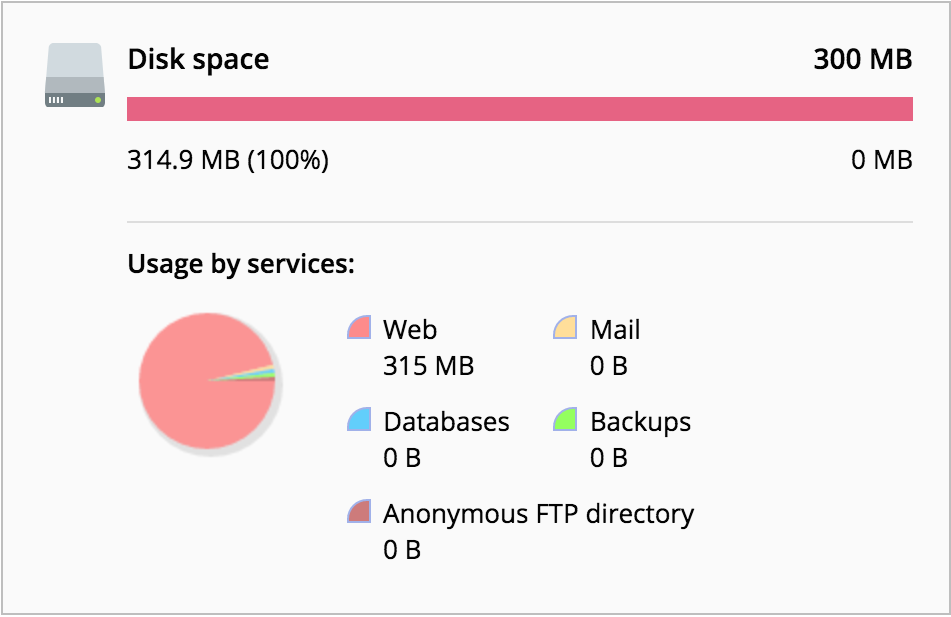Screen dimensions: 951x617
Task: Click the Web service label
Action: 410,329
